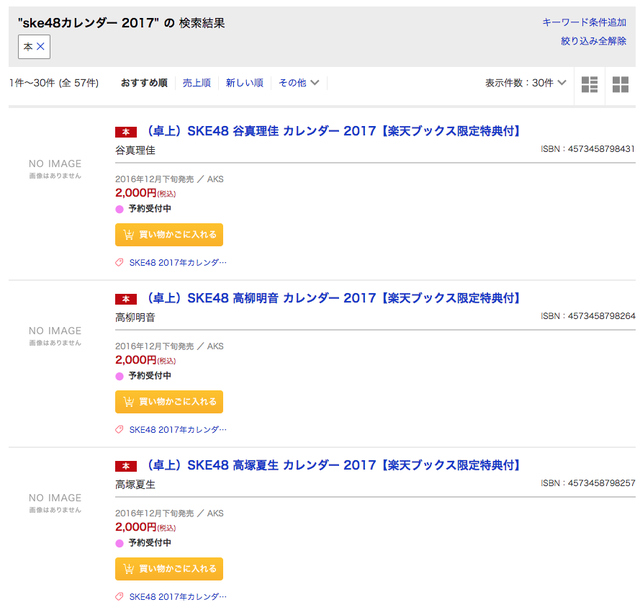Click 絞り込み全解除 to clear filters
This screenshot has height=610, width=640.
point(593,41)
